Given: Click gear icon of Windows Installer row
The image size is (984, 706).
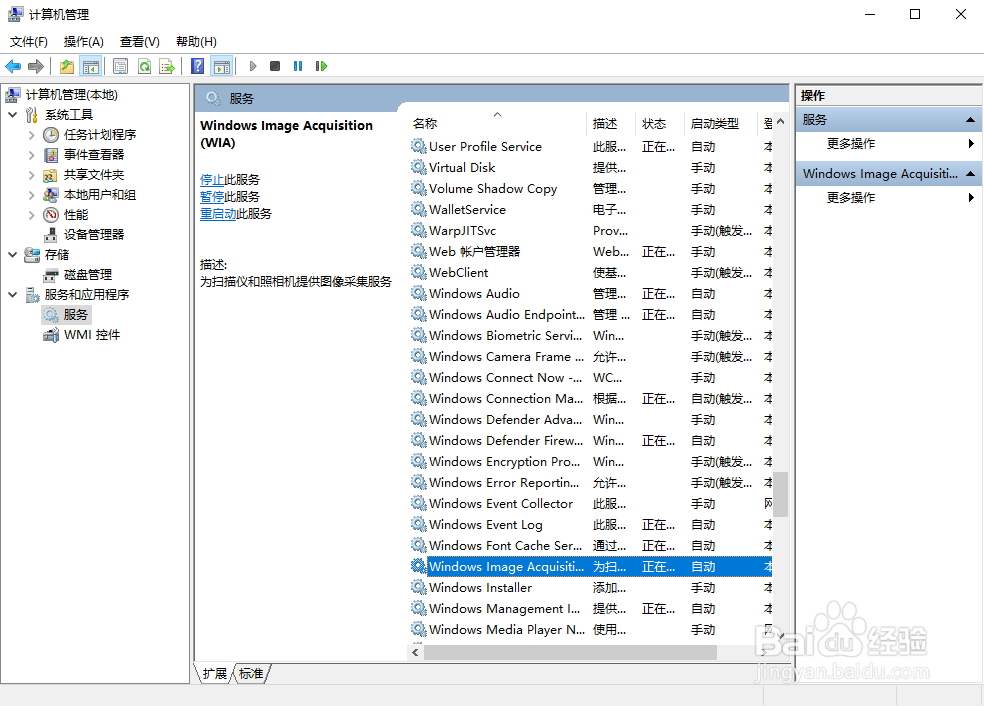Looking at the screenshot, I should click(419, 587).
